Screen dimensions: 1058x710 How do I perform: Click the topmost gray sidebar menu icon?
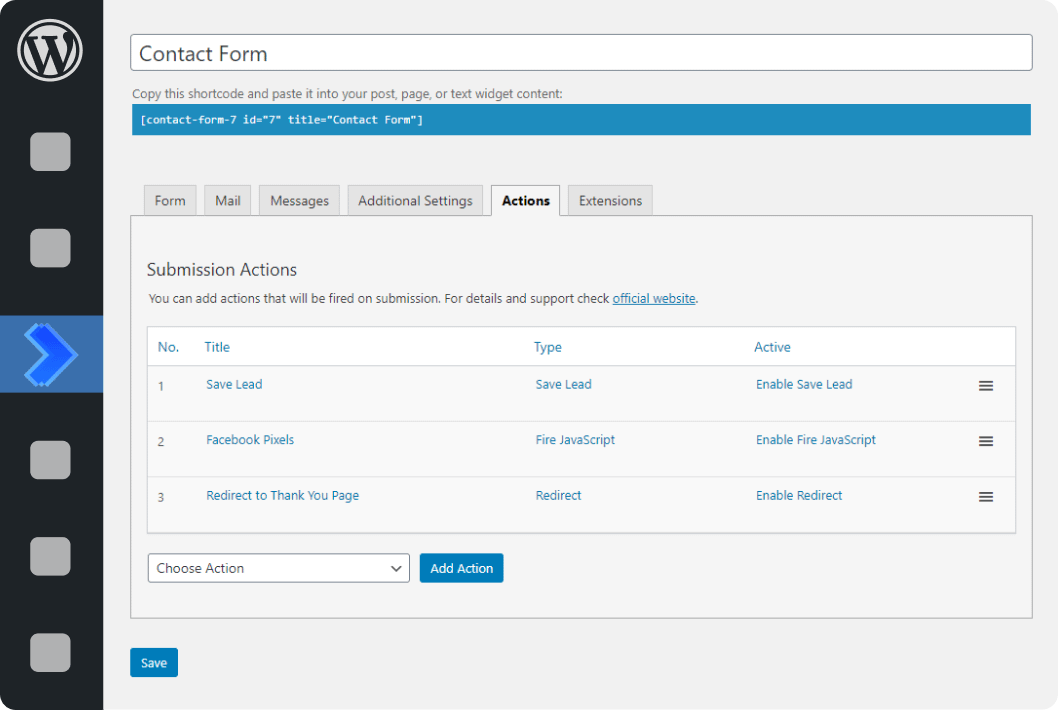tap(50, 152)
